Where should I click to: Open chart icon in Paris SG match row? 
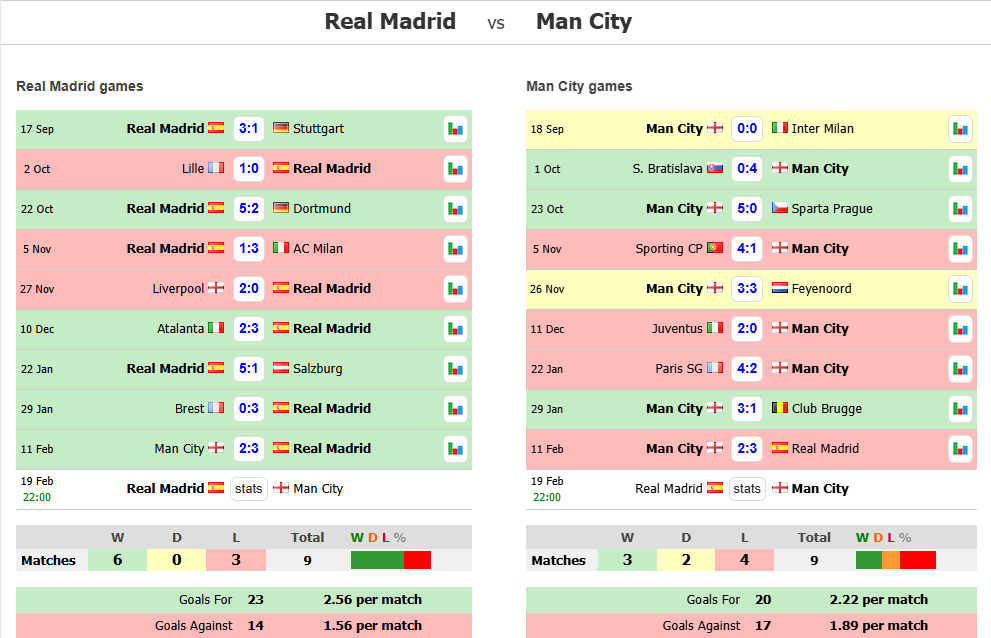(960, 369)
